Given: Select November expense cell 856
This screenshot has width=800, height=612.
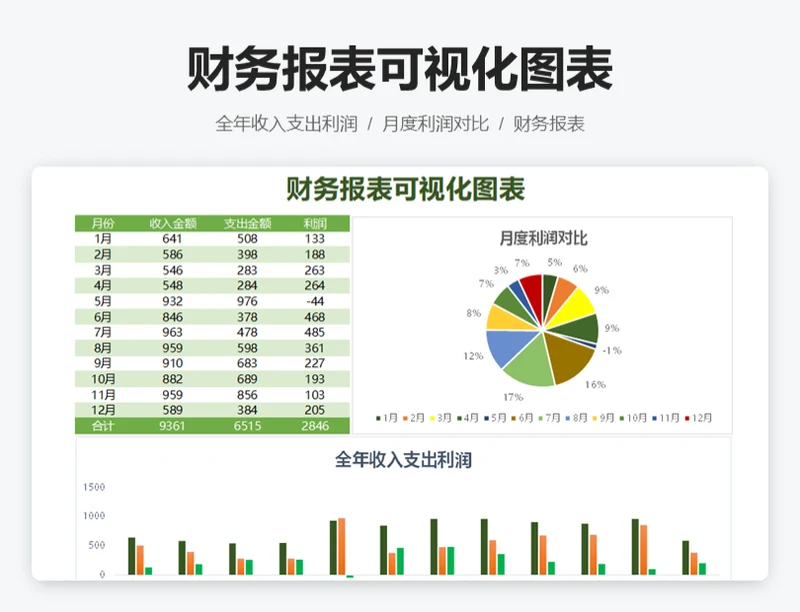Looking at the screenshot, I should [247, 395].
